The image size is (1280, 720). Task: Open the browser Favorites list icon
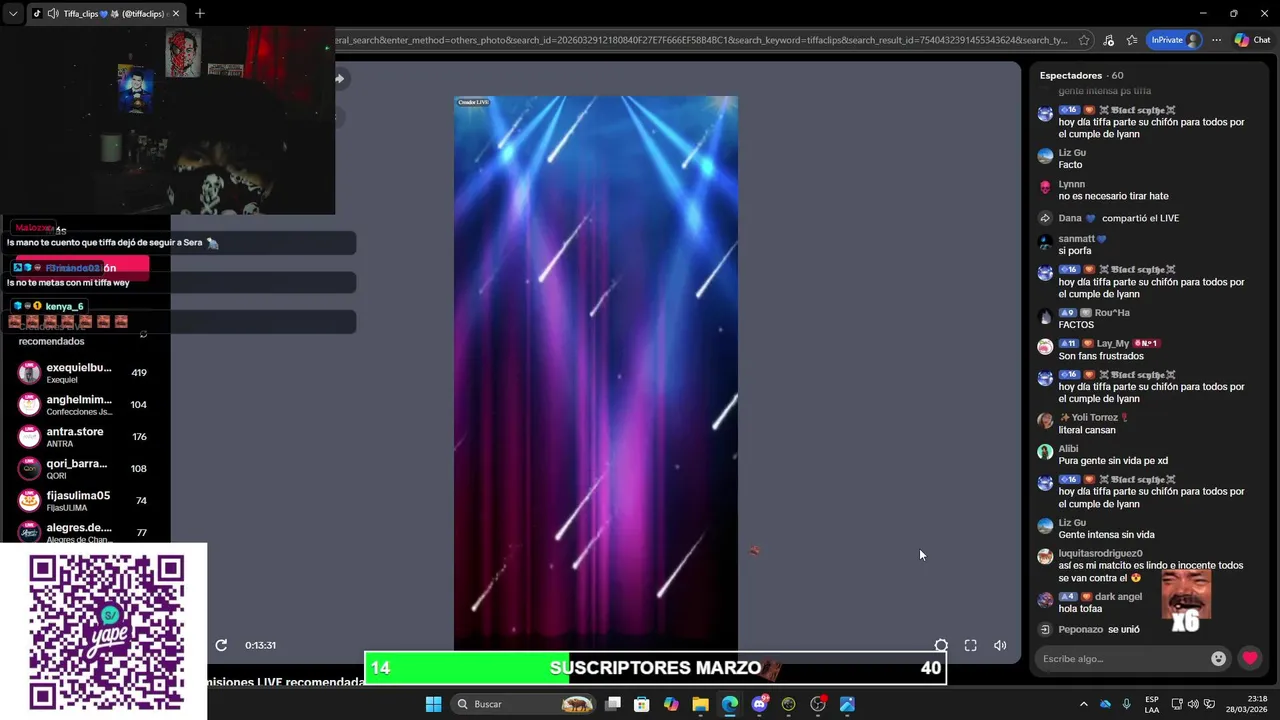point(1132,40)
